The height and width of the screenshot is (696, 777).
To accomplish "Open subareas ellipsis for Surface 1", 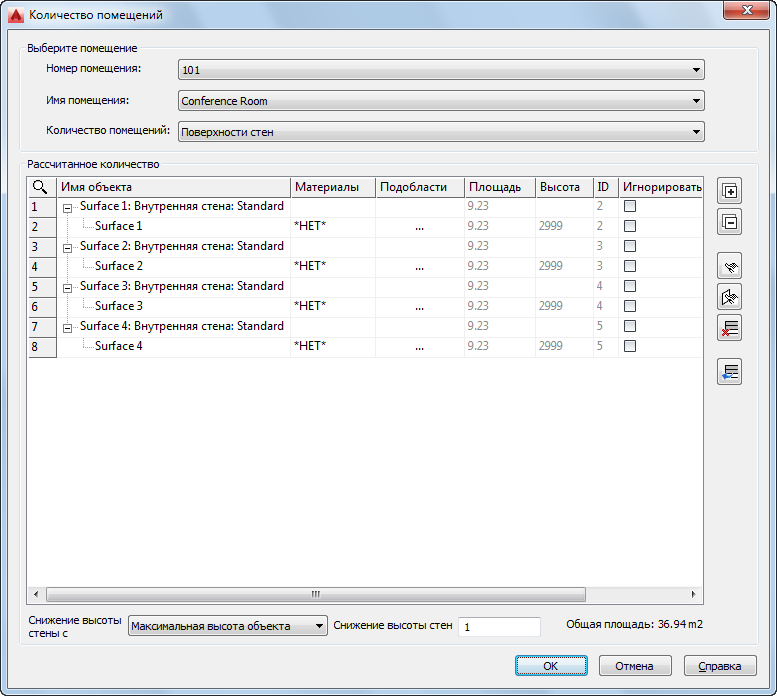I will [420, 227].
